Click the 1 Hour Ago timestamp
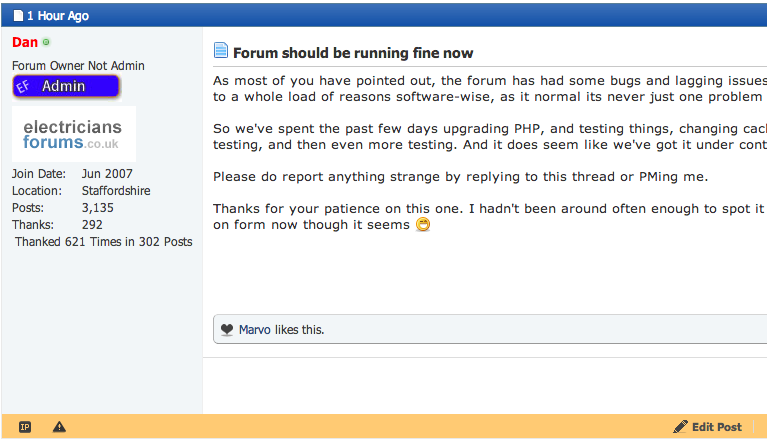The image size is (767, 443). [58, 16]
